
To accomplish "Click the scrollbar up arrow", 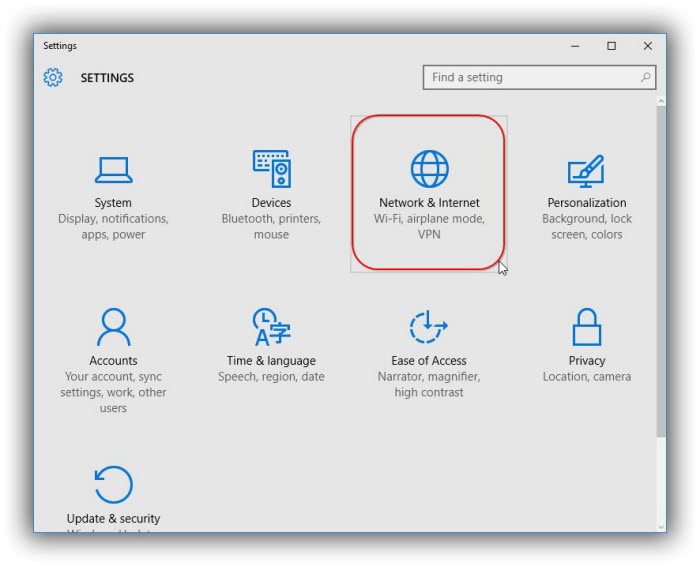I will coord(661,102).
